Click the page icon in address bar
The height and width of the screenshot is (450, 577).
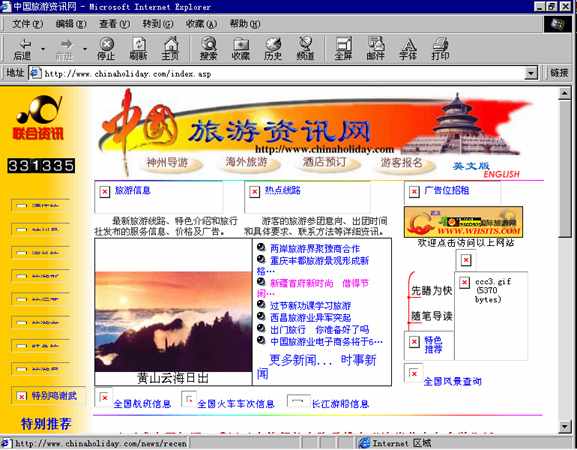pyautogui.click(x=35, y=73)
